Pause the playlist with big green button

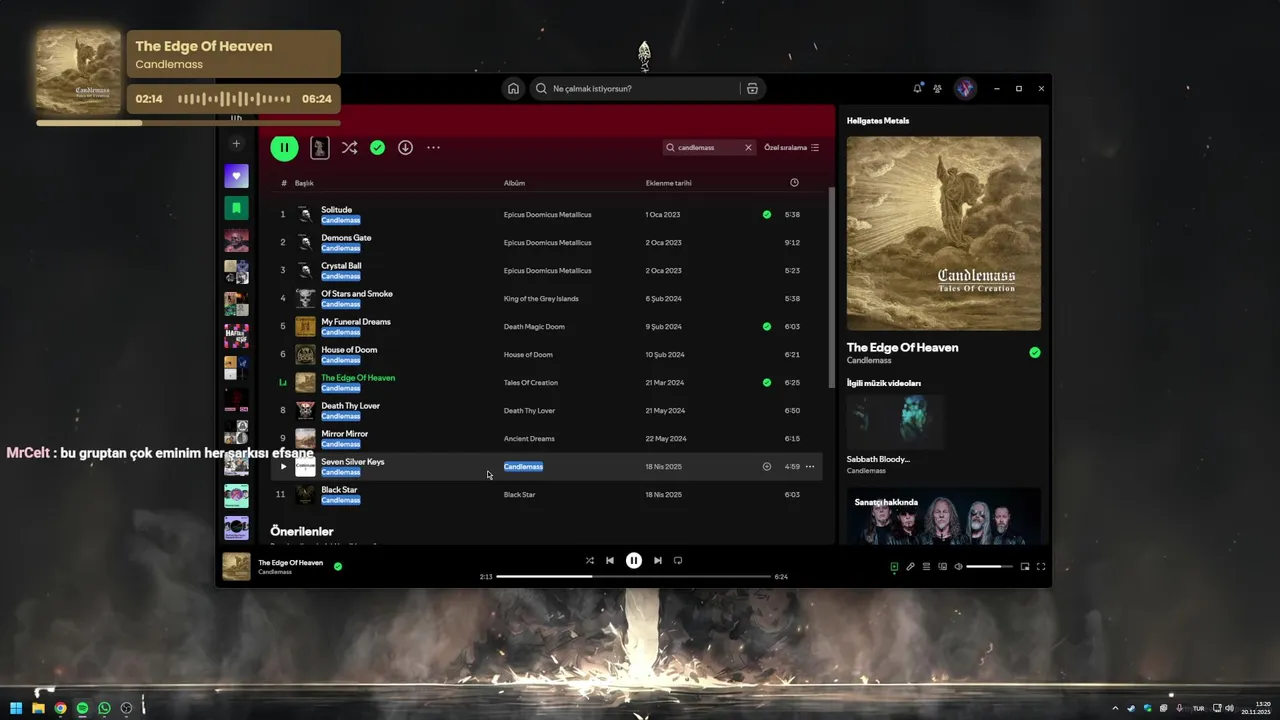point(284,147)
